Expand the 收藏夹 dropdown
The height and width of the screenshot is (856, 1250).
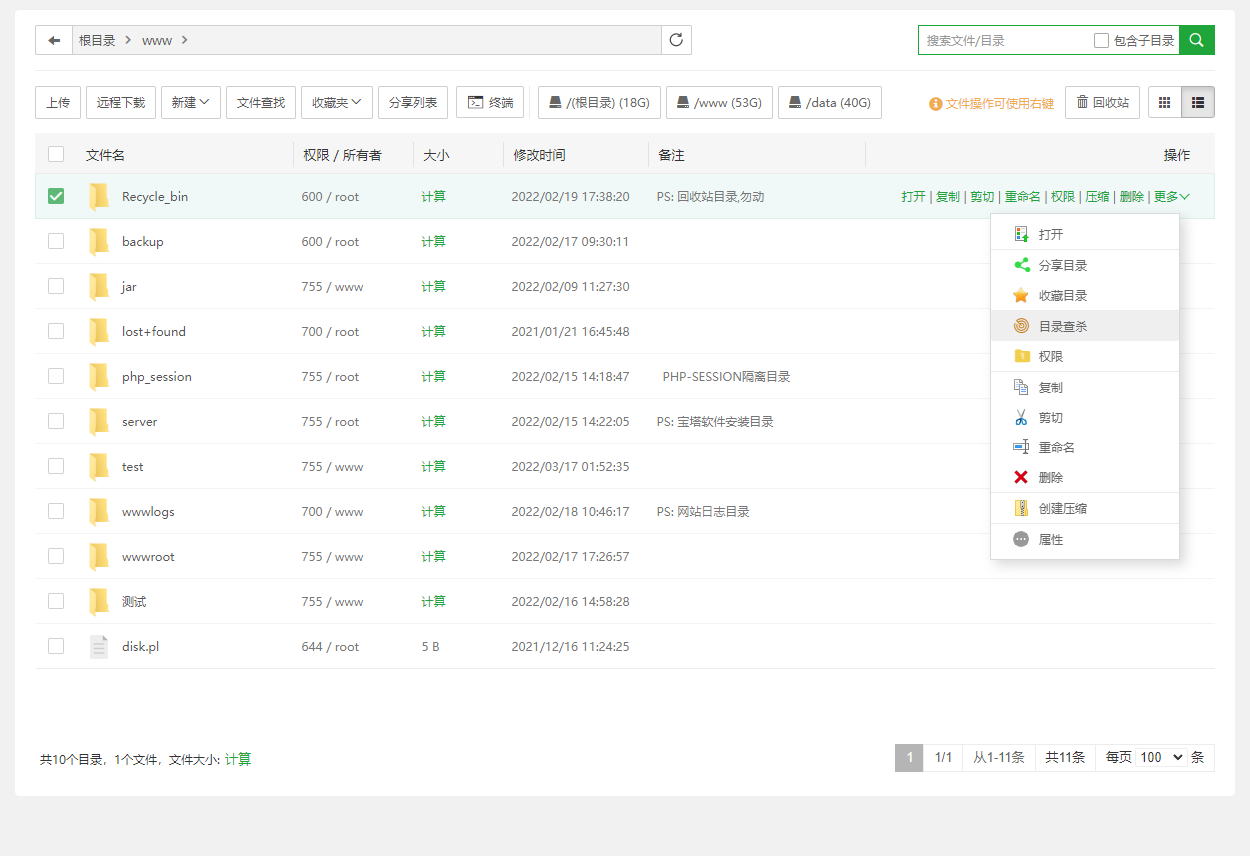[x=336, y=102]
